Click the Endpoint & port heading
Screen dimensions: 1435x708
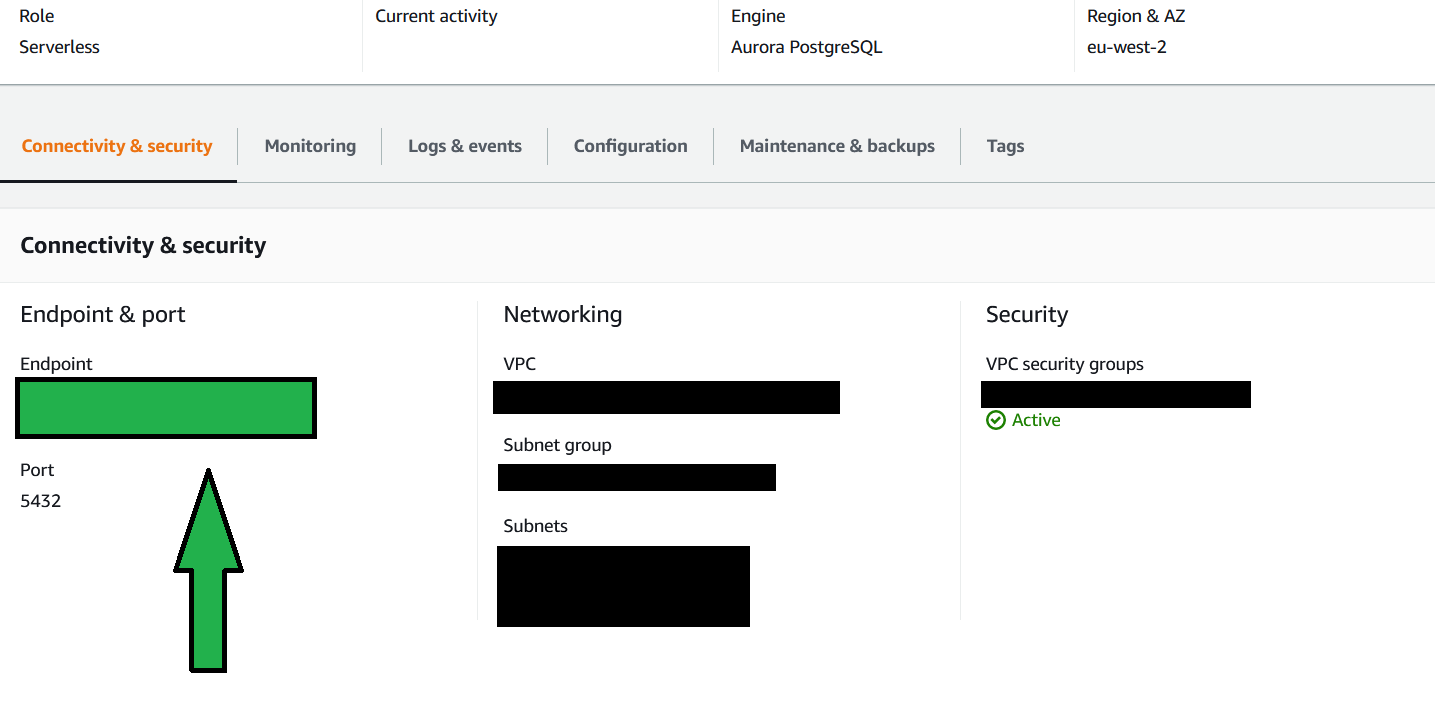point(103,314)
